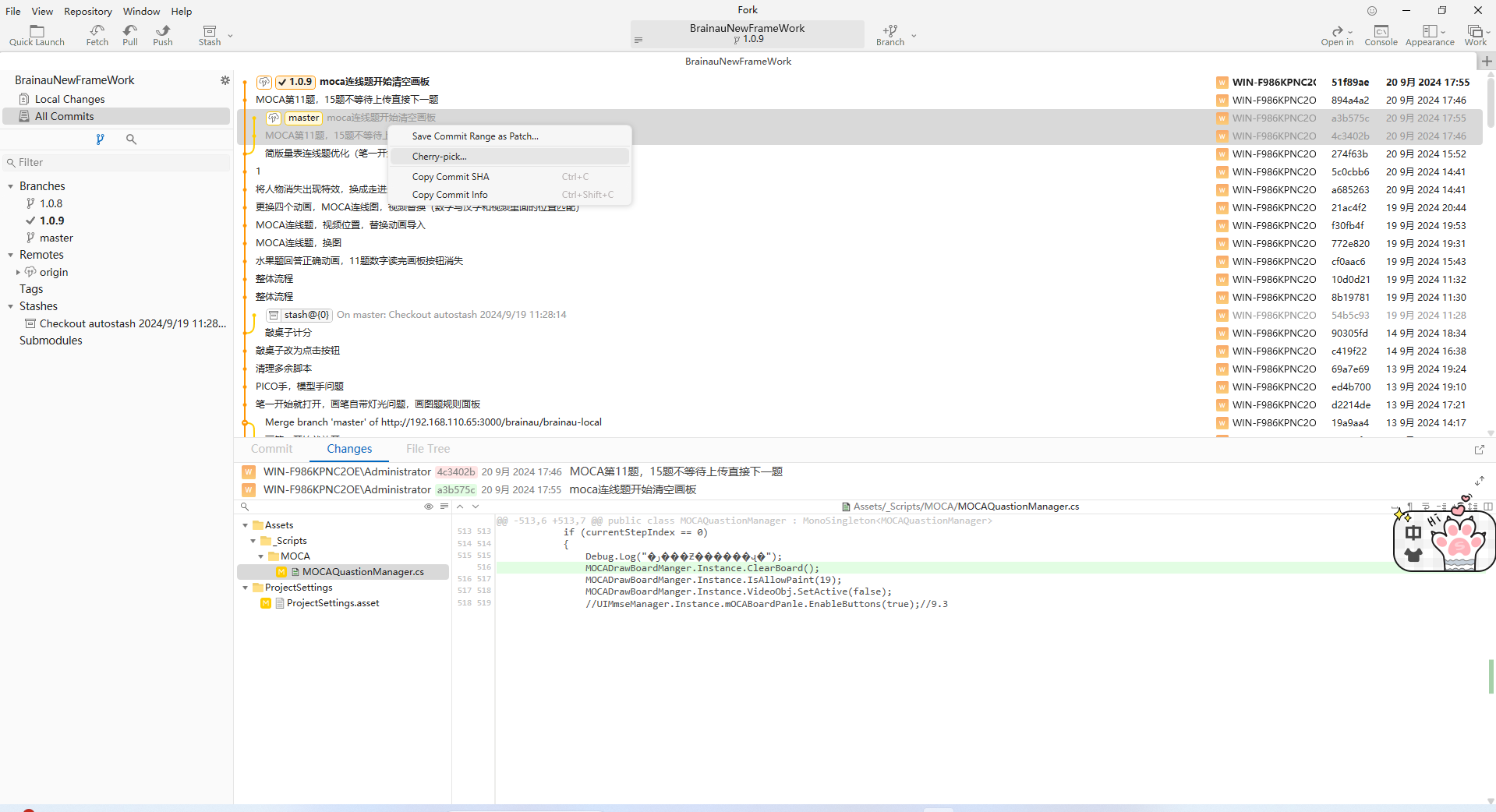Select ProjectSettings.asset in file tree
The image size is (1496, 812).
(333, 603)
